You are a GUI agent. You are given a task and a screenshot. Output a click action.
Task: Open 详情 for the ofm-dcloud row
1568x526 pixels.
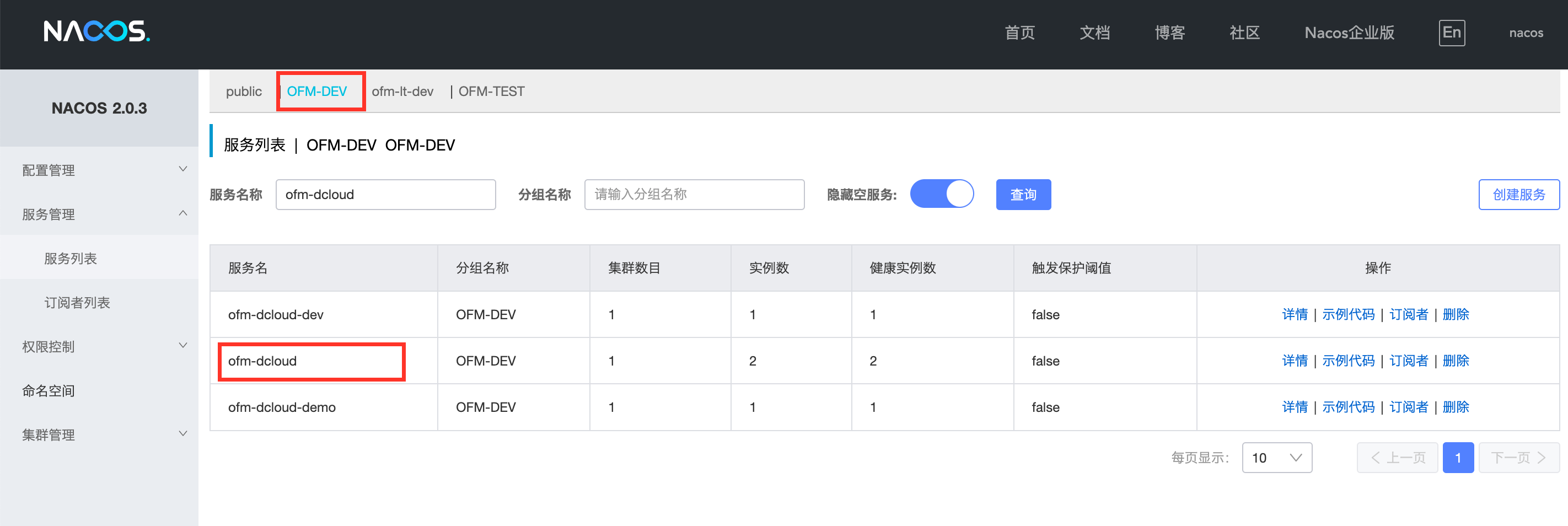(x=1295, y=361)
